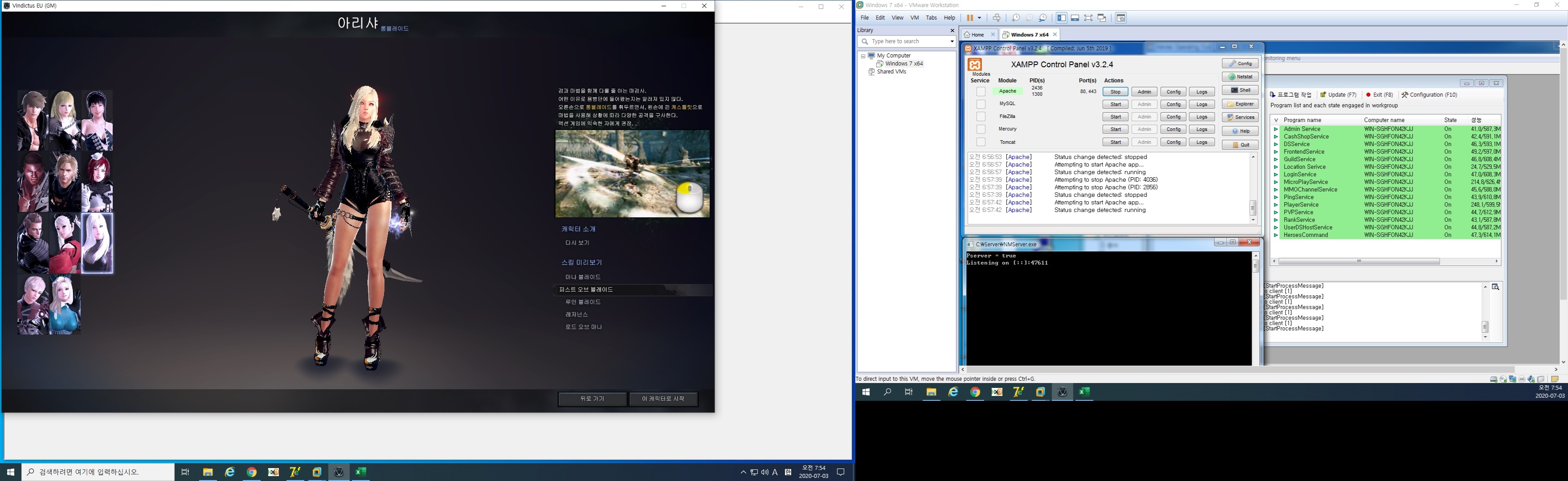Click Send Ctrl+Alt+Del icon in VMware toolbar
This screenshot has height=481, width=1568.
click(996, 18)
